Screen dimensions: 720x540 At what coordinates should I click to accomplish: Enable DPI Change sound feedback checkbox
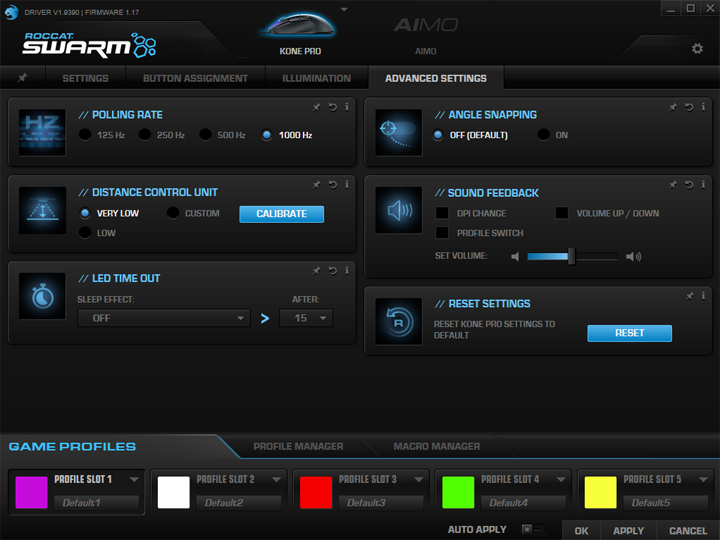(x=441, y=213)
